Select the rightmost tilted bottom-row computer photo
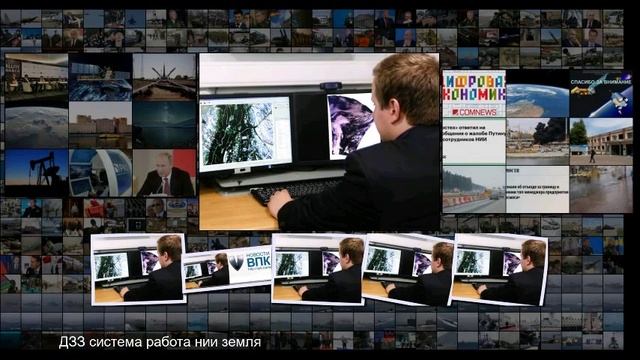This screenshot has width=640, height=360. (x=499, y=270)
